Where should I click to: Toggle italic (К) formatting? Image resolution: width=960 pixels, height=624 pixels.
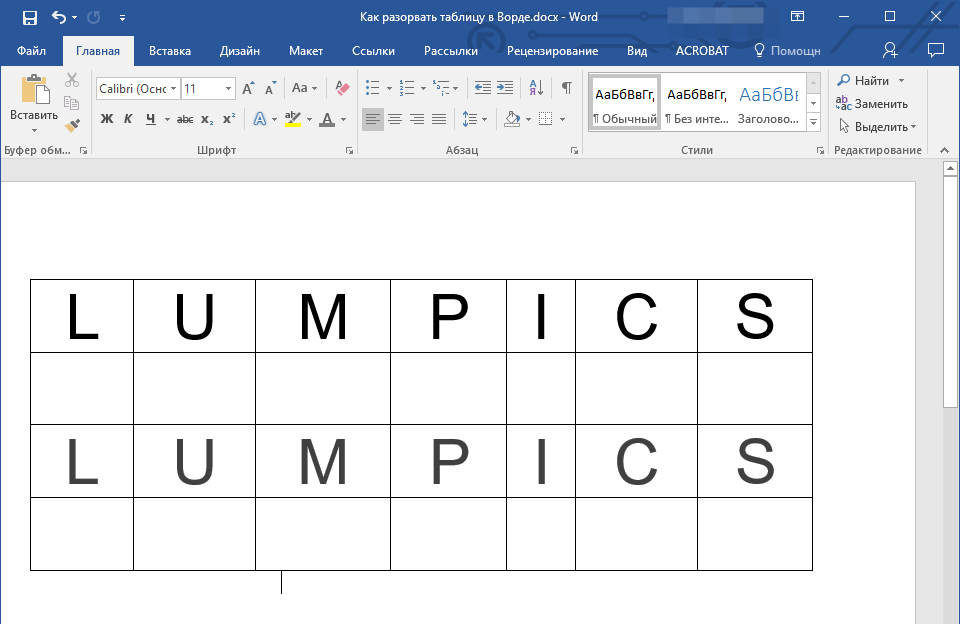(128, 119)
